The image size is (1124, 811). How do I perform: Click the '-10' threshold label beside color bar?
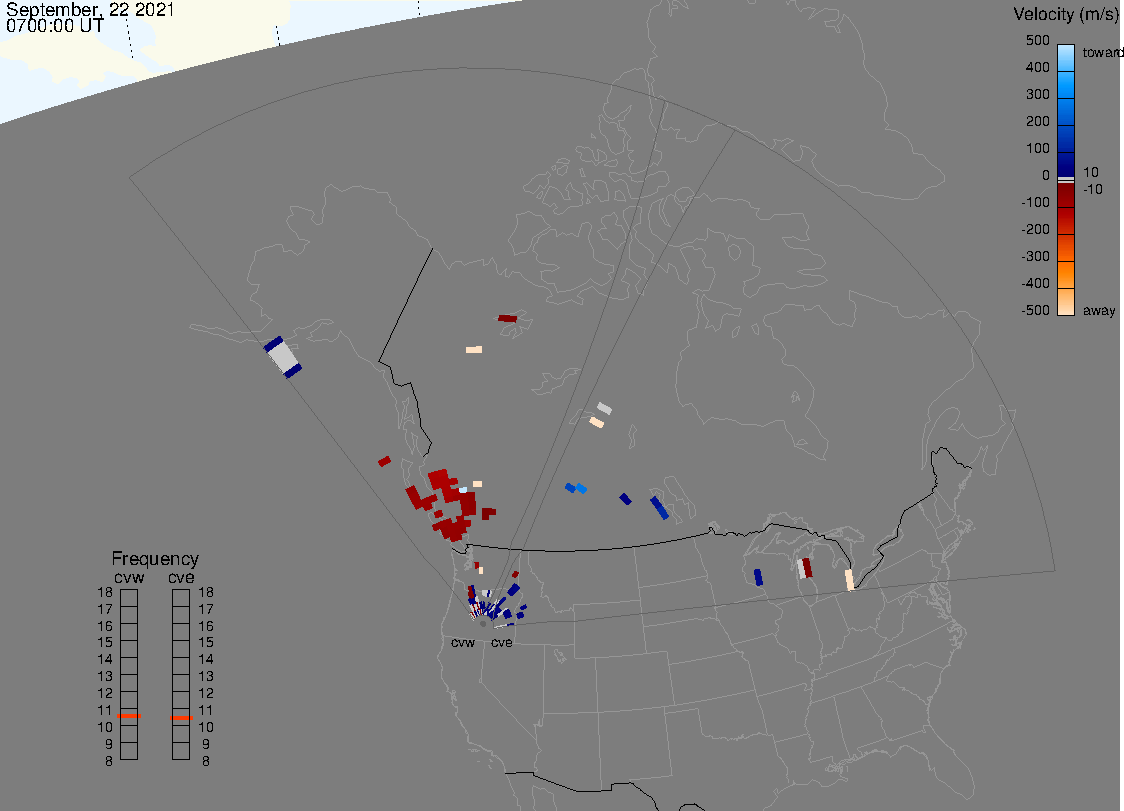1092,189
